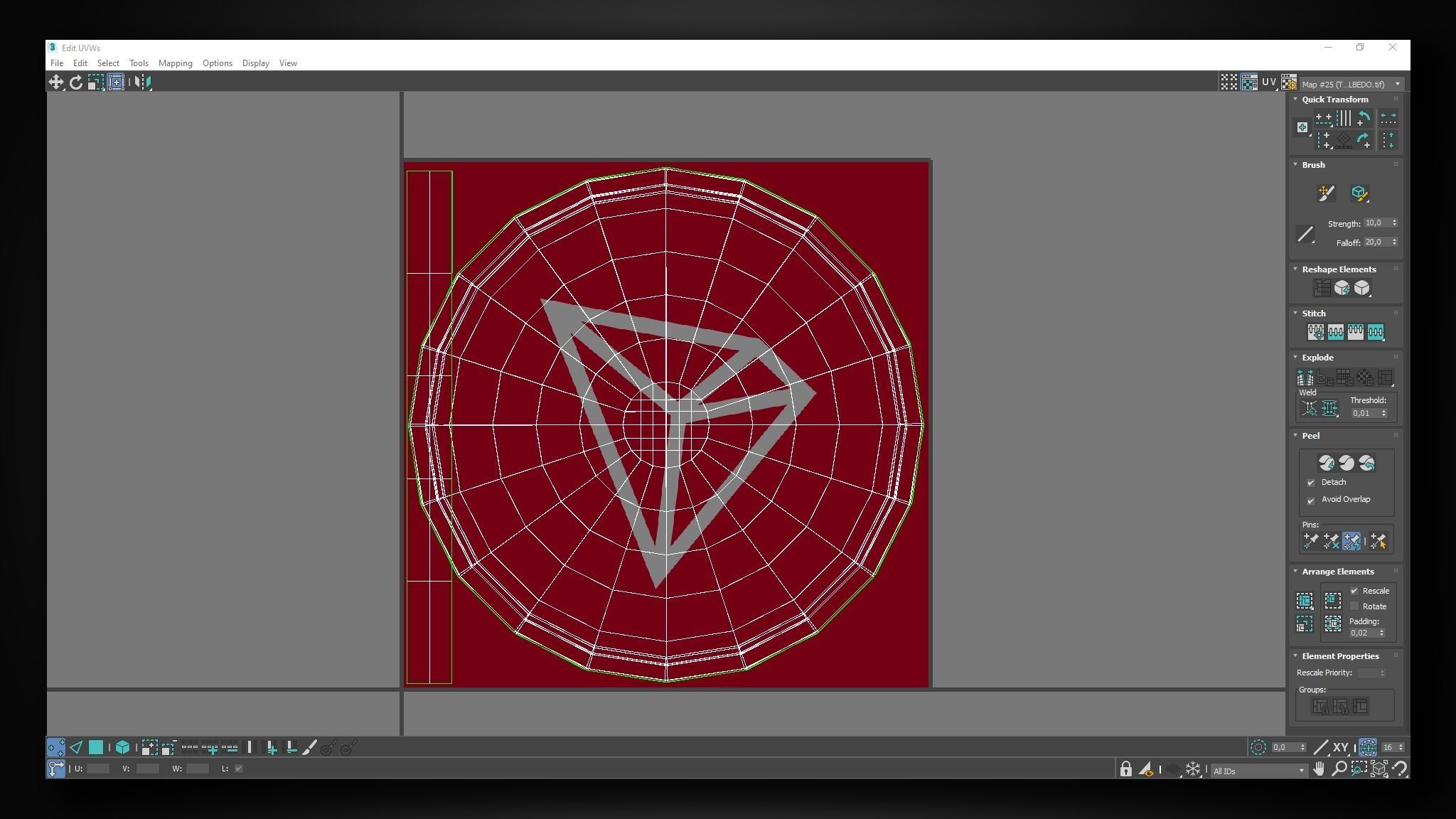
Task: Click the Padding spinner arrows
Action: tap(1381, 633)
